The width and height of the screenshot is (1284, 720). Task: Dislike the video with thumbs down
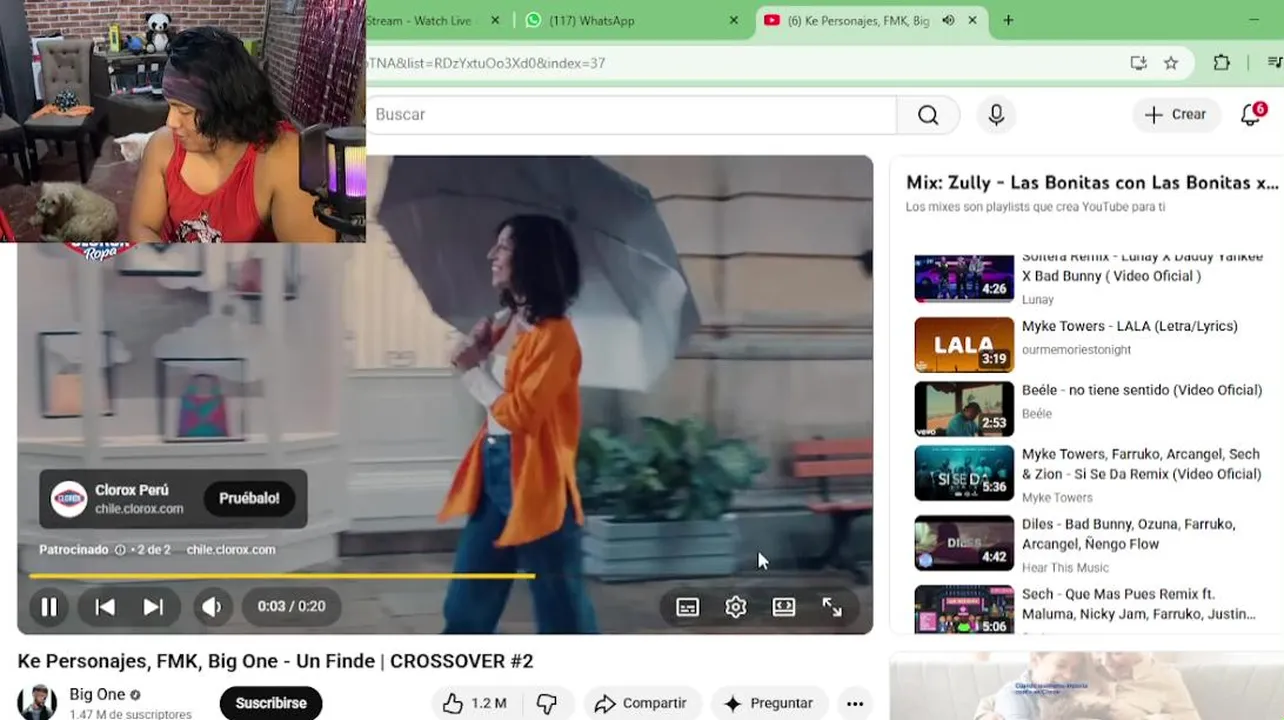click(547, 703)
